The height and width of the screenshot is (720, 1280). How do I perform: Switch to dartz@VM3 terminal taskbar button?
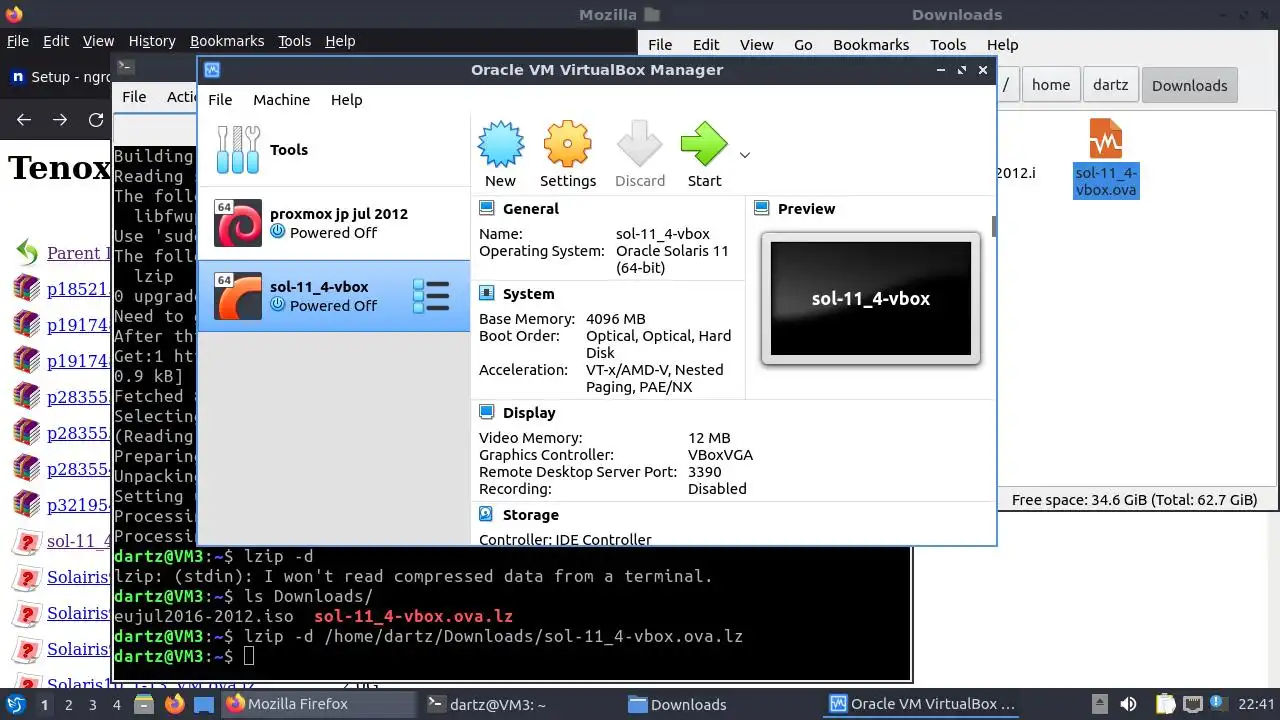click(519, 704)
